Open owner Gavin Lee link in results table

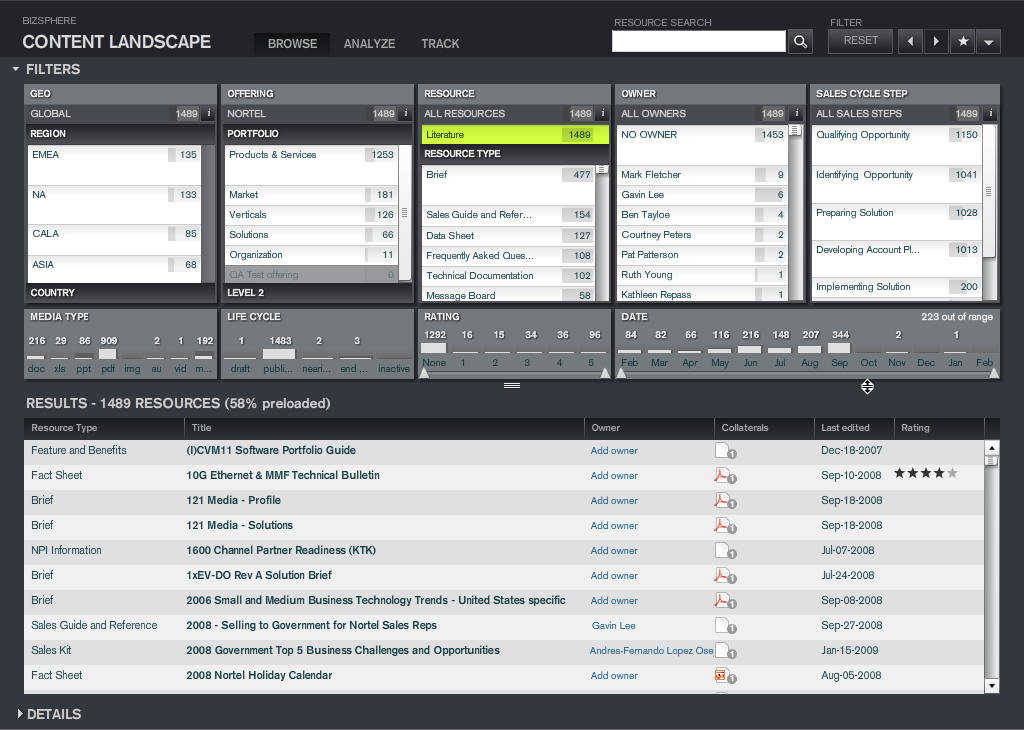(613, 626)
